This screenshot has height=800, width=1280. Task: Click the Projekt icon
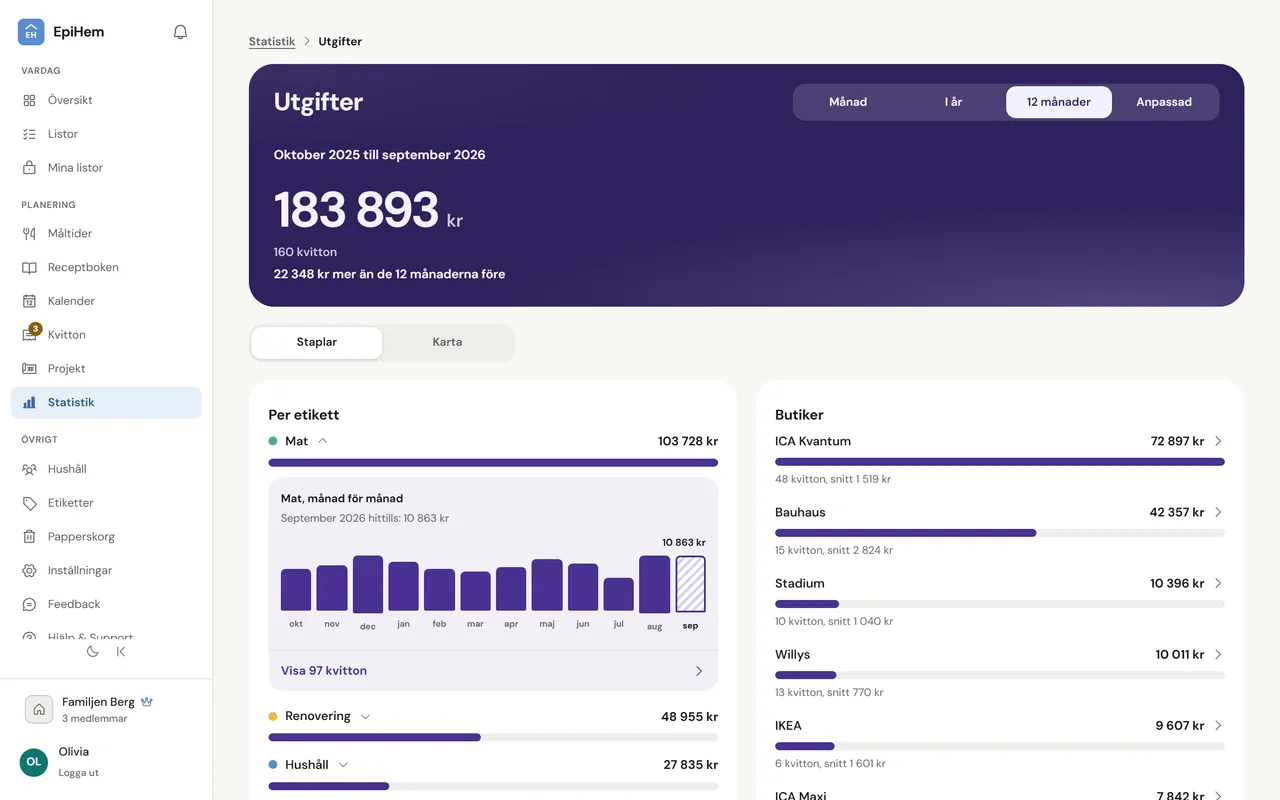tap(30, 369)
